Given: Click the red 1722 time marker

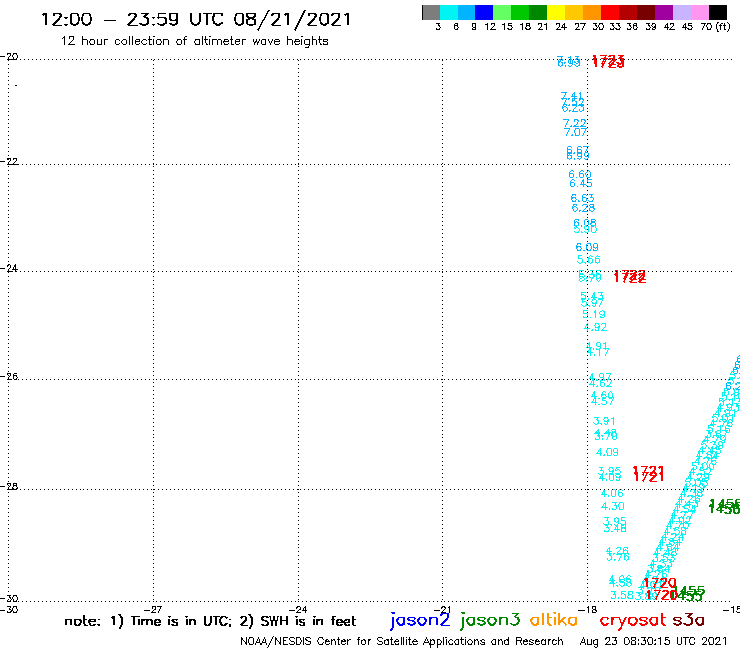Looking at the screenshot, I should tap(630, 277).
